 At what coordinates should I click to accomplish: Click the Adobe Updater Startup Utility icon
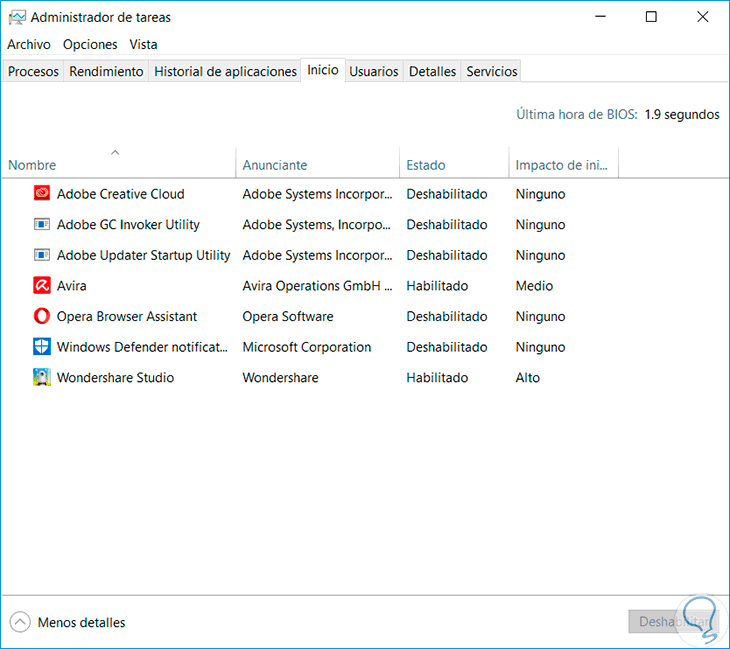click(42, 255)
